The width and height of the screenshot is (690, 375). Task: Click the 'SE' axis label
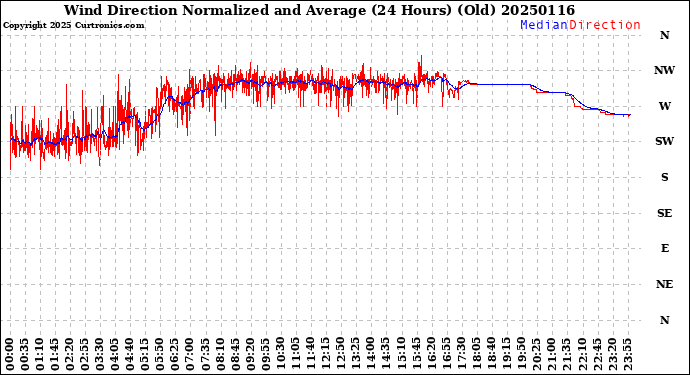pyautogui.click(x=664, y=213)
